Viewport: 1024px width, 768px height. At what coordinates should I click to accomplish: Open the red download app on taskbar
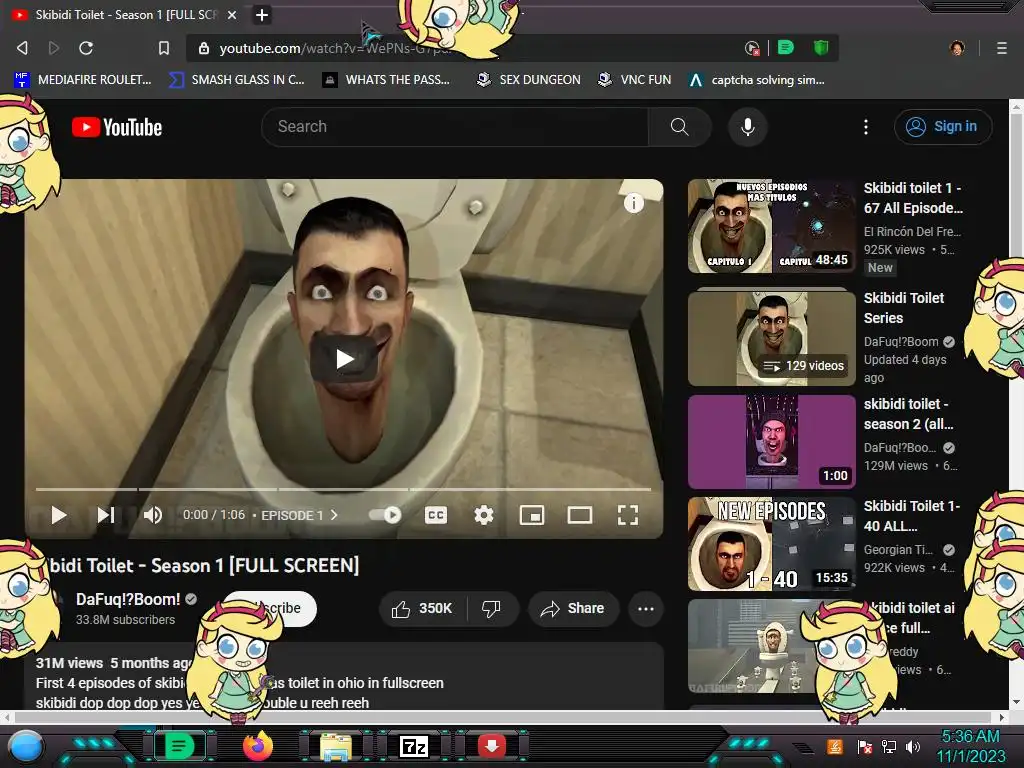point(492,746)
